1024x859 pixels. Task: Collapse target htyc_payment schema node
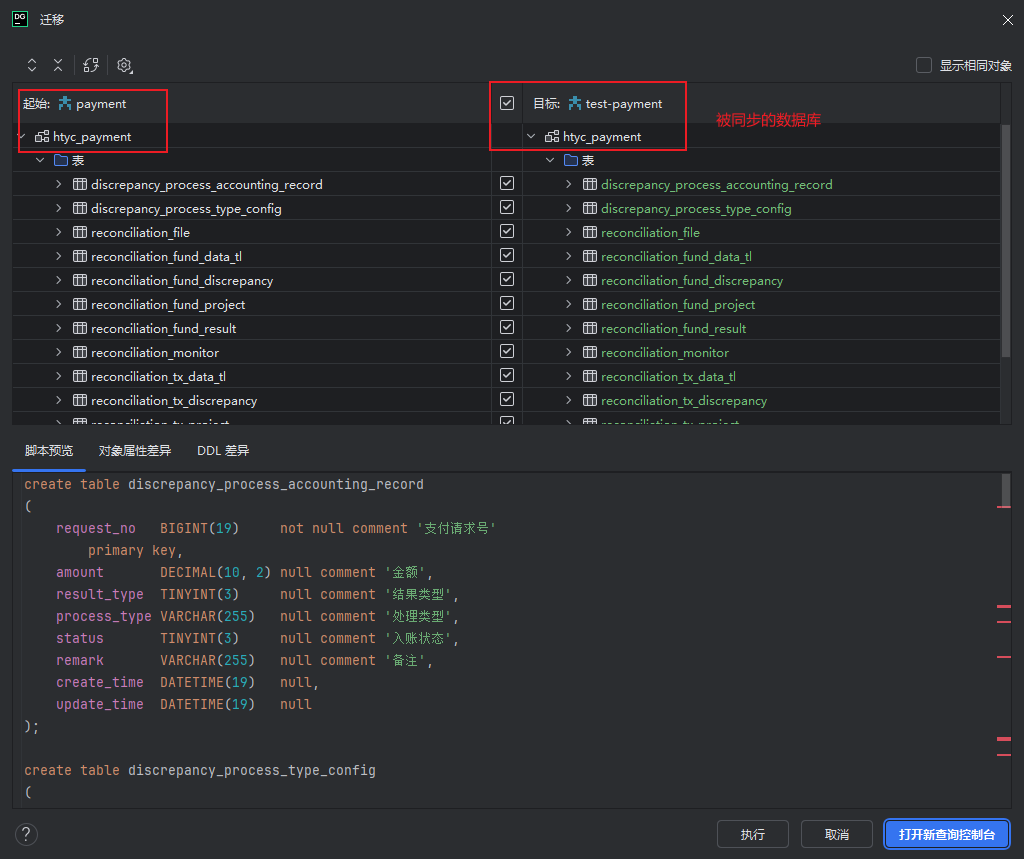(x=531, y=137)
